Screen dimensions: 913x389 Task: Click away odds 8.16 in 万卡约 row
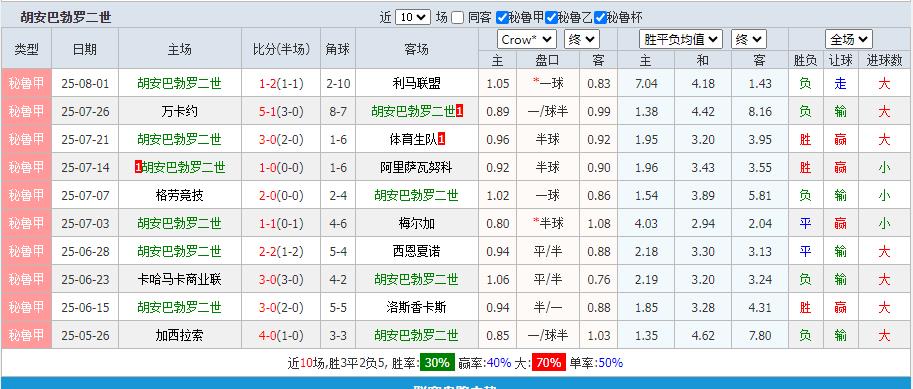[x=760, y=111]
